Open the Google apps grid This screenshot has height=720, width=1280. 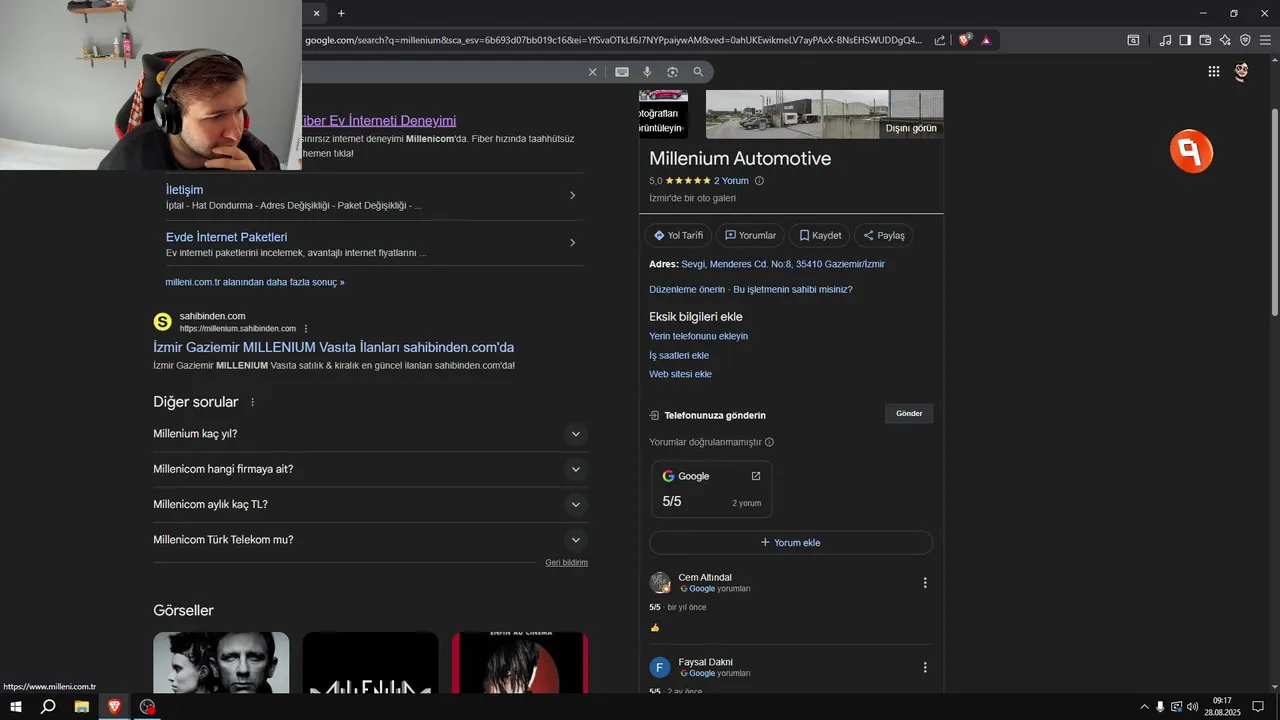[1213, 71]
